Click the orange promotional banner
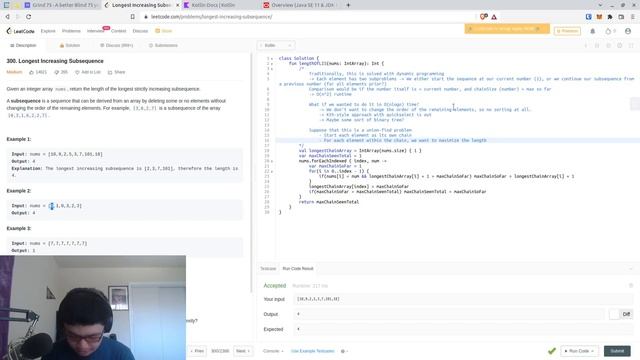The image size is (640, 360). [507, 29]
